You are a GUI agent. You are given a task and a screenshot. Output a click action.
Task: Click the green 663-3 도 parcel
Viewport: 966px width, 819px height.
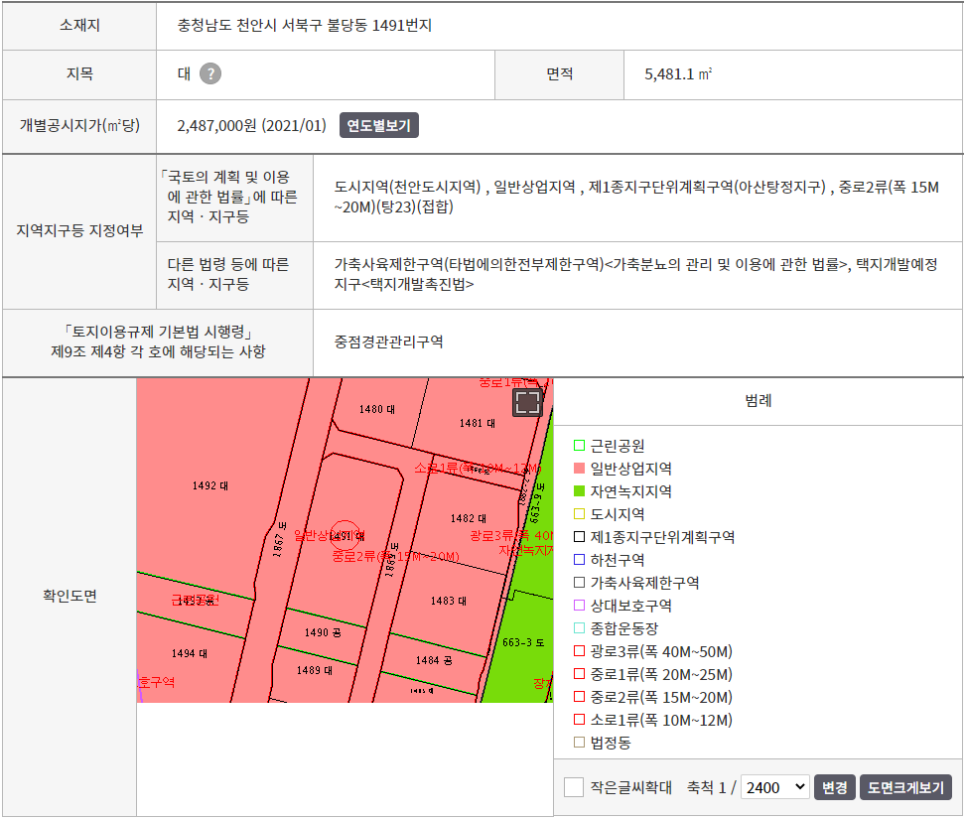tap(523, 642)
